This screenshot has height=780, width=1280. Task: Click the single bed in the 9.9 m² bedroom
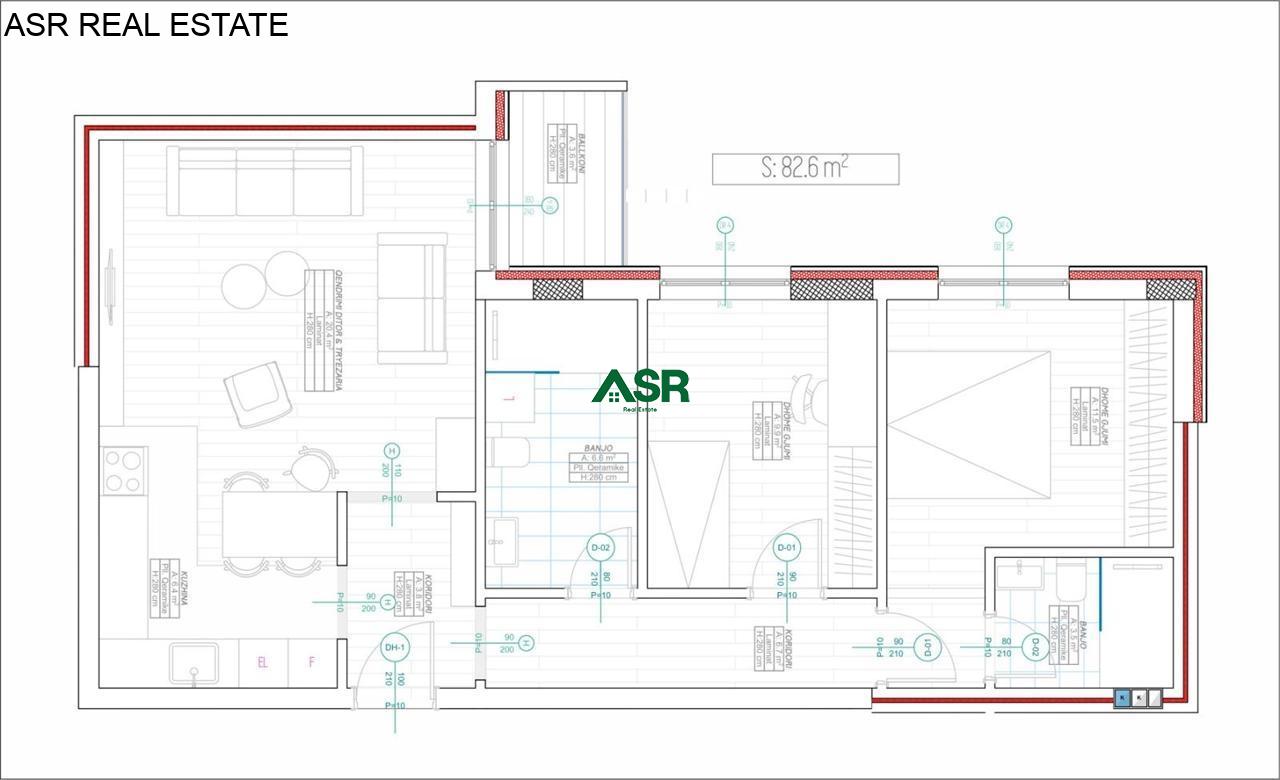688,512
